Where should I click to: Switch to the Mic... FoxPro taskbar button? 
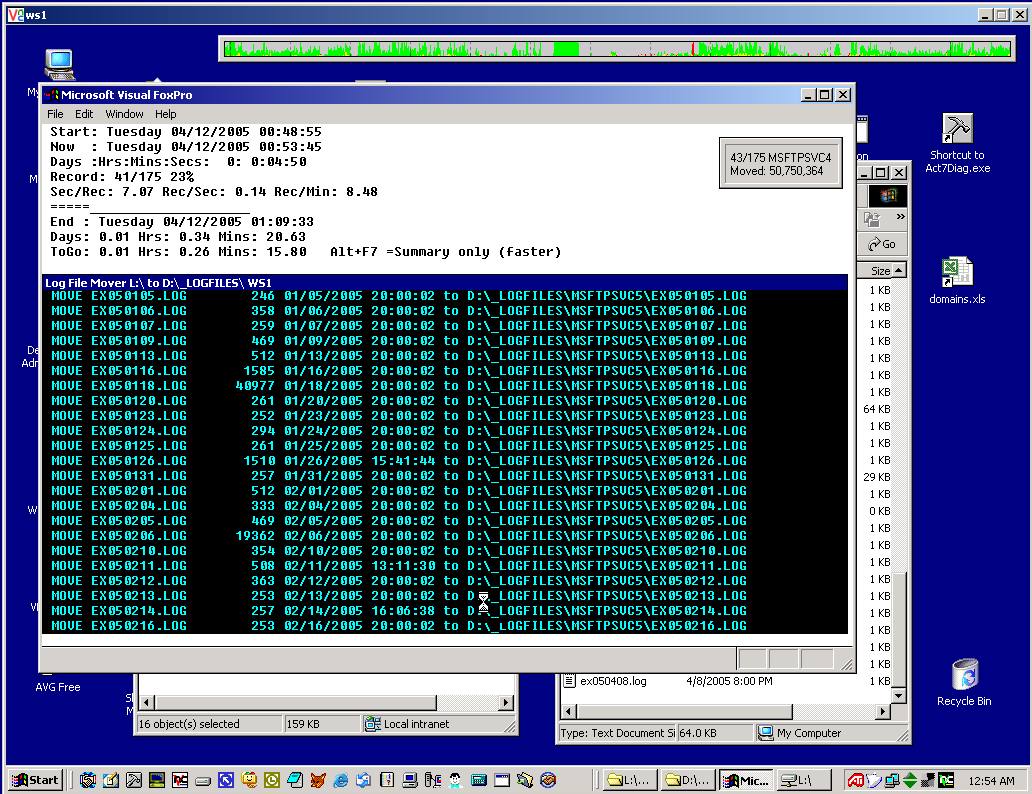pos(746,780)
